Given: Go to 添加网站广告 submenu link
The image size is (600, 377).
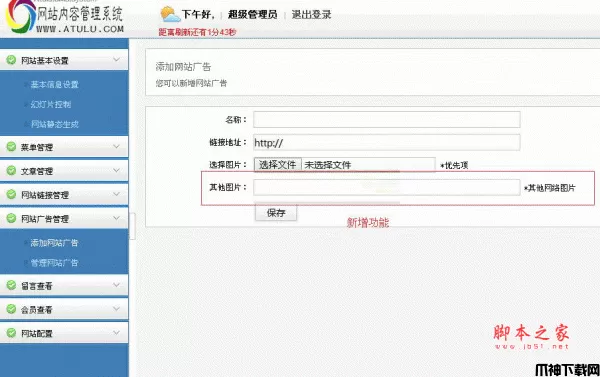Looking at the screenshot, I should 54,243.
